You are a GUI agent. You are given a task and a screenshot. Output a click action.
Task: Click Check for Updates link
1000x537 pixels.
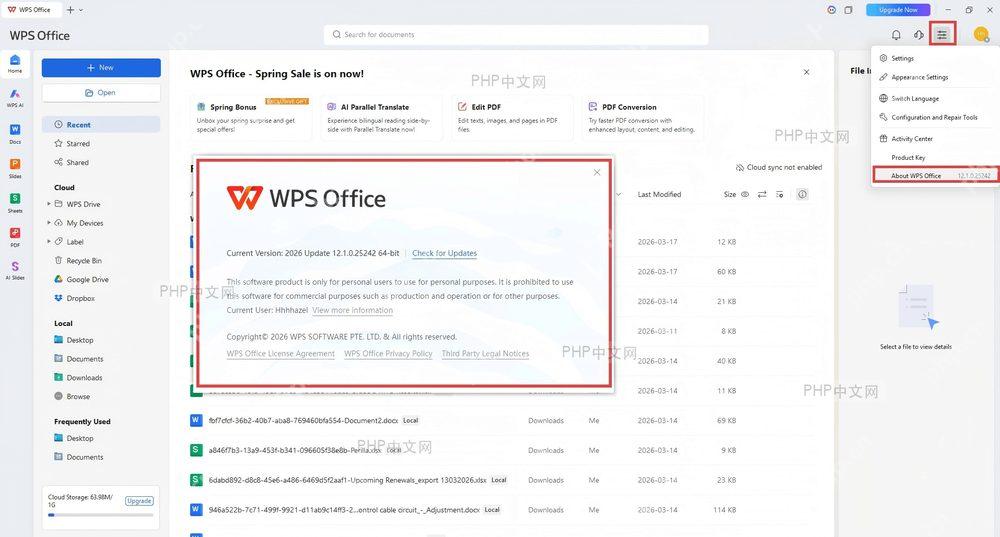tap(445, 253)
